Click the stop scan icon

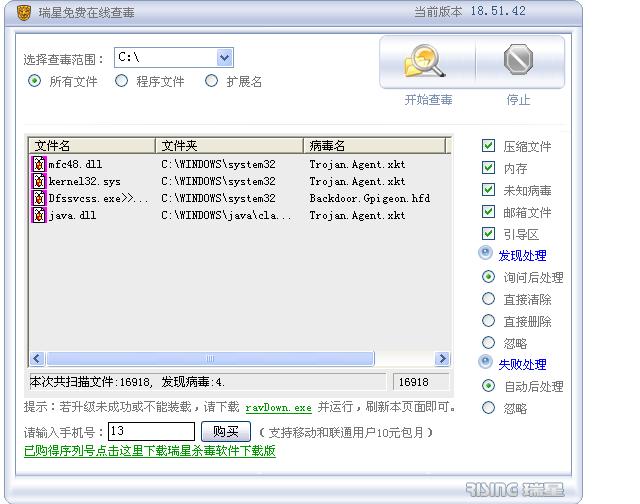518,60
